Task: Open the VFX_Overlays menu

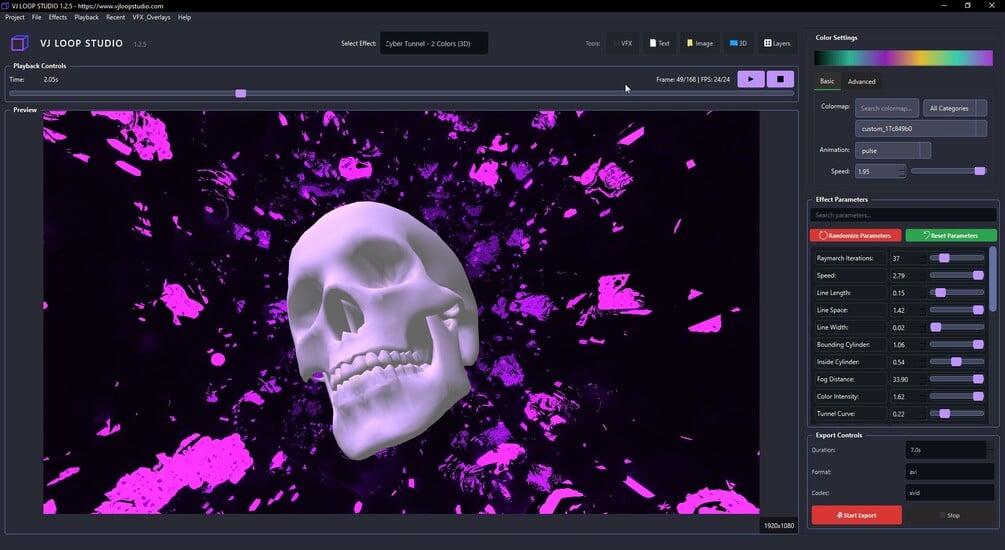Action: [151, 17]
